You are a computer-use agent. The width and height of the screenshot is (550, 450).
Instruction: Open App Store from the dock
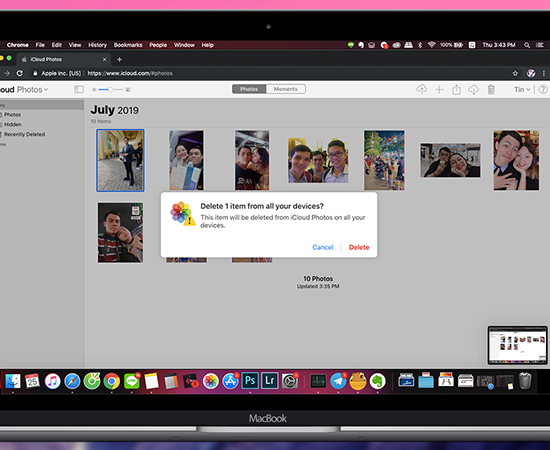[x=230, y=381]
